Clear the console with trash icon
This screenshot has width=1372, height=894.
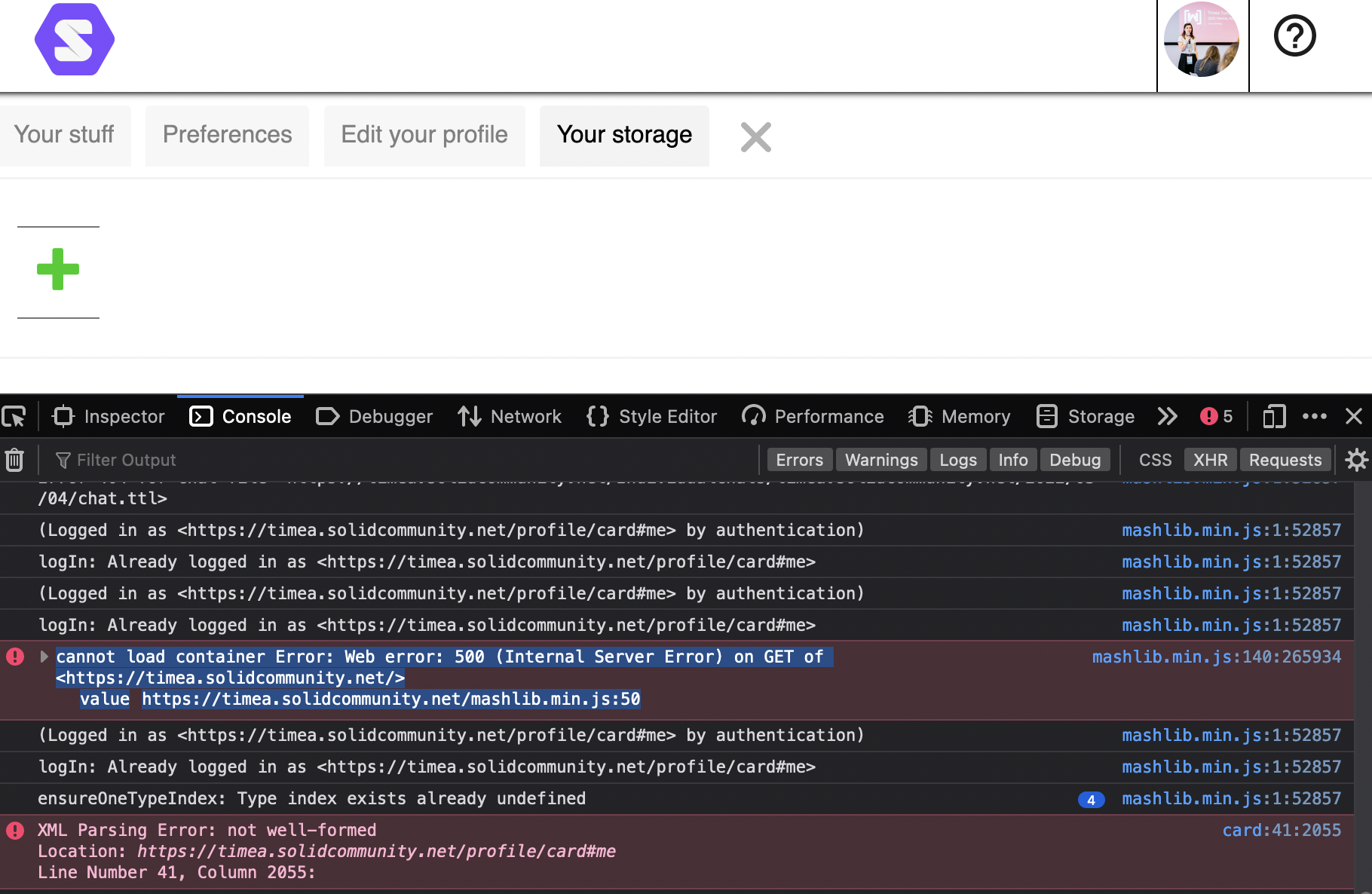point(14,460)
